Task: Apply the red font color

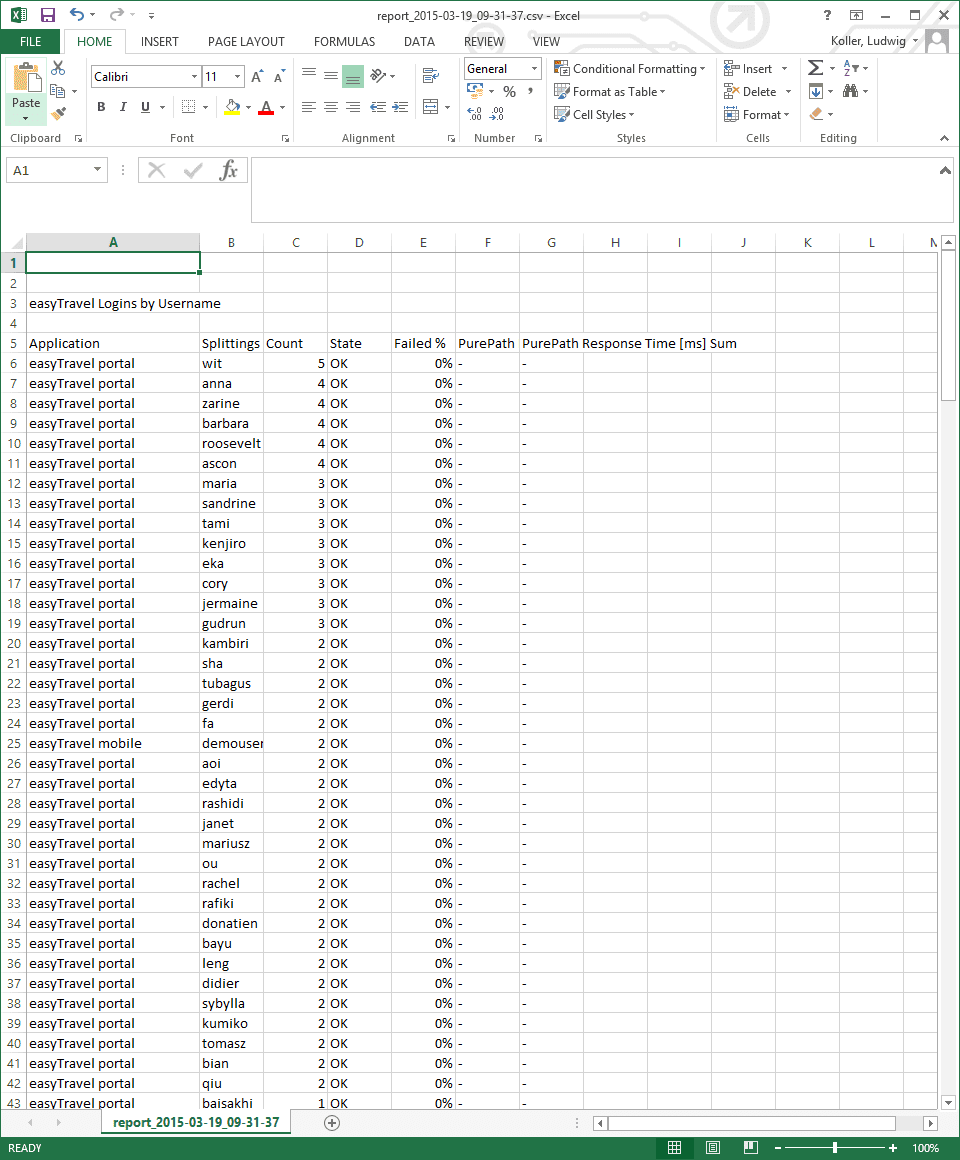Action: pos(266,107)
